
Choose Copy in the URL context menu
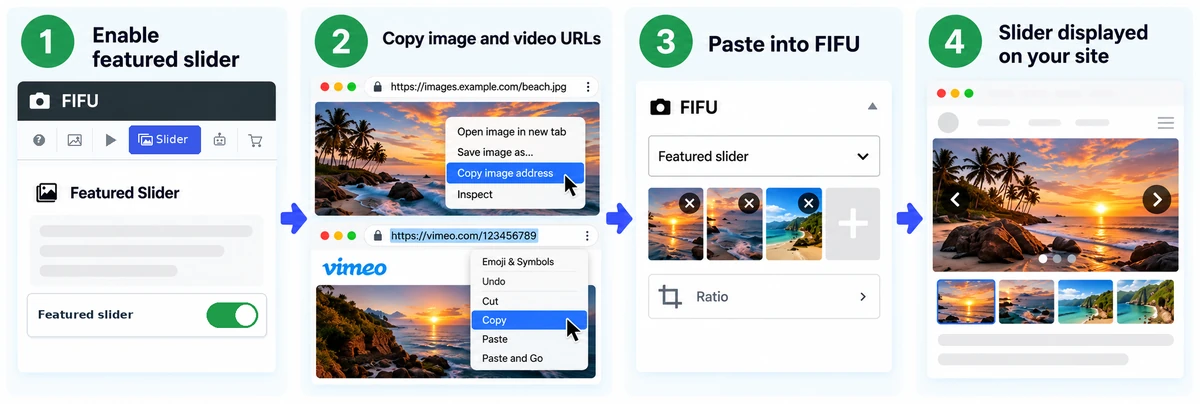point(529,320)
